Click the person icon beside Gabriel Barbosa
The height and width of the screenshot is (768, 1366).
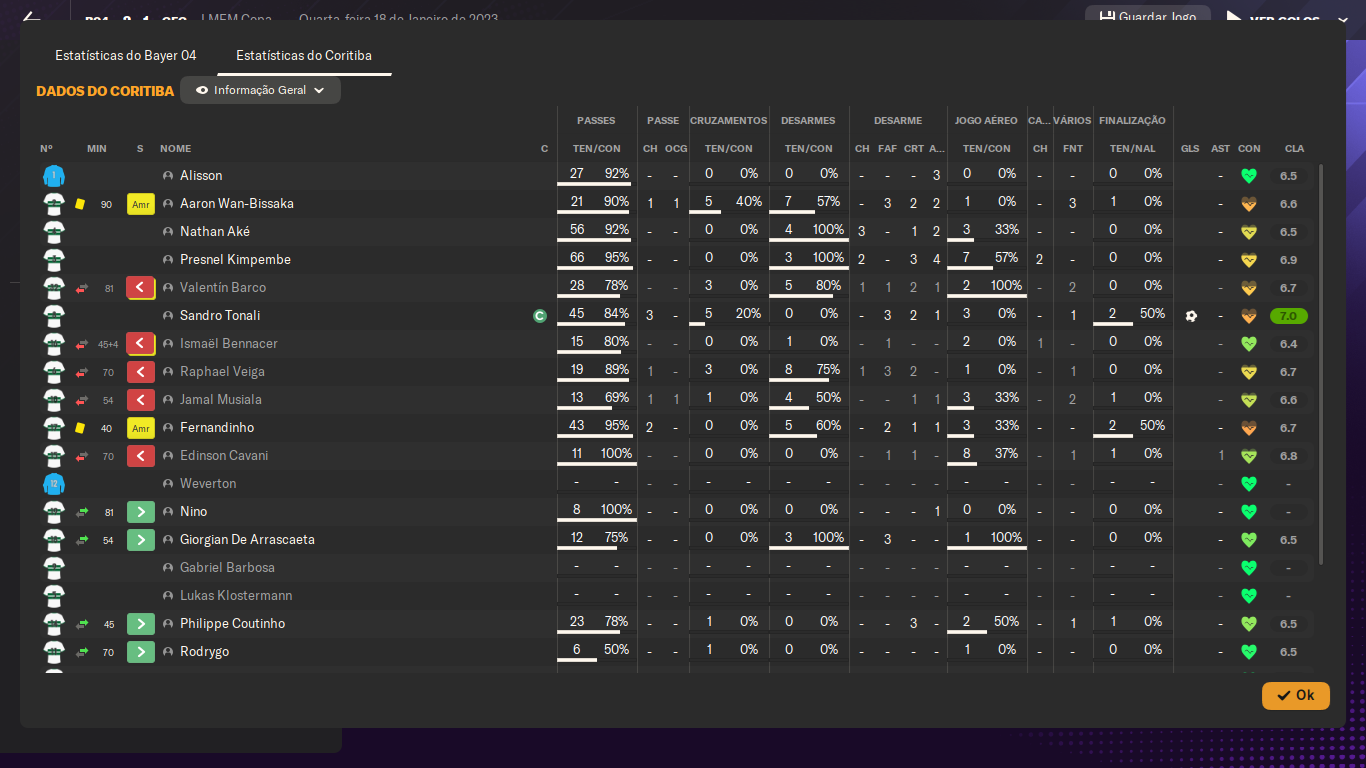pos(168,568)
